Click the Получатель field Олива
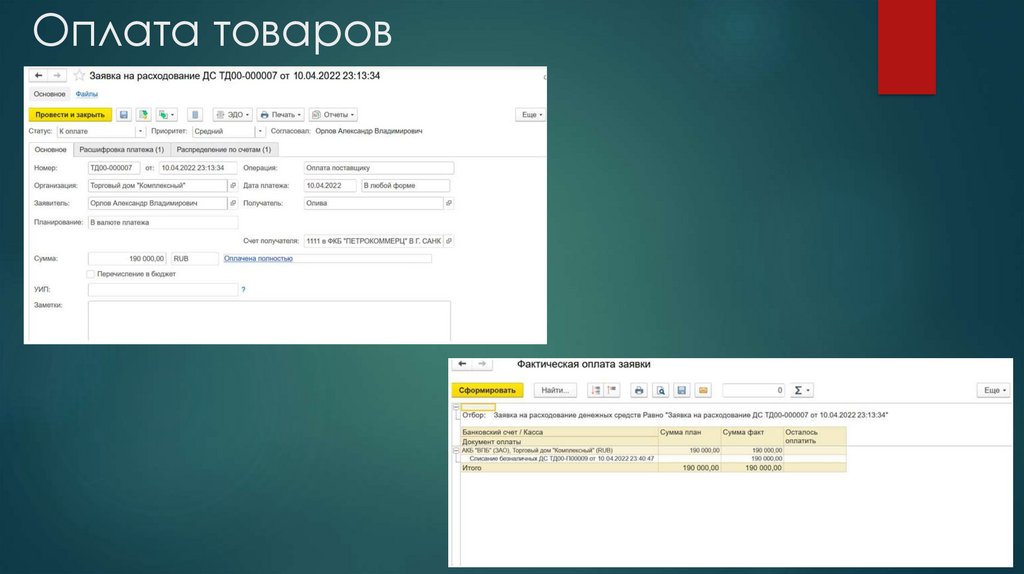This screenshot has height=574, width=1024. (373, 203)
